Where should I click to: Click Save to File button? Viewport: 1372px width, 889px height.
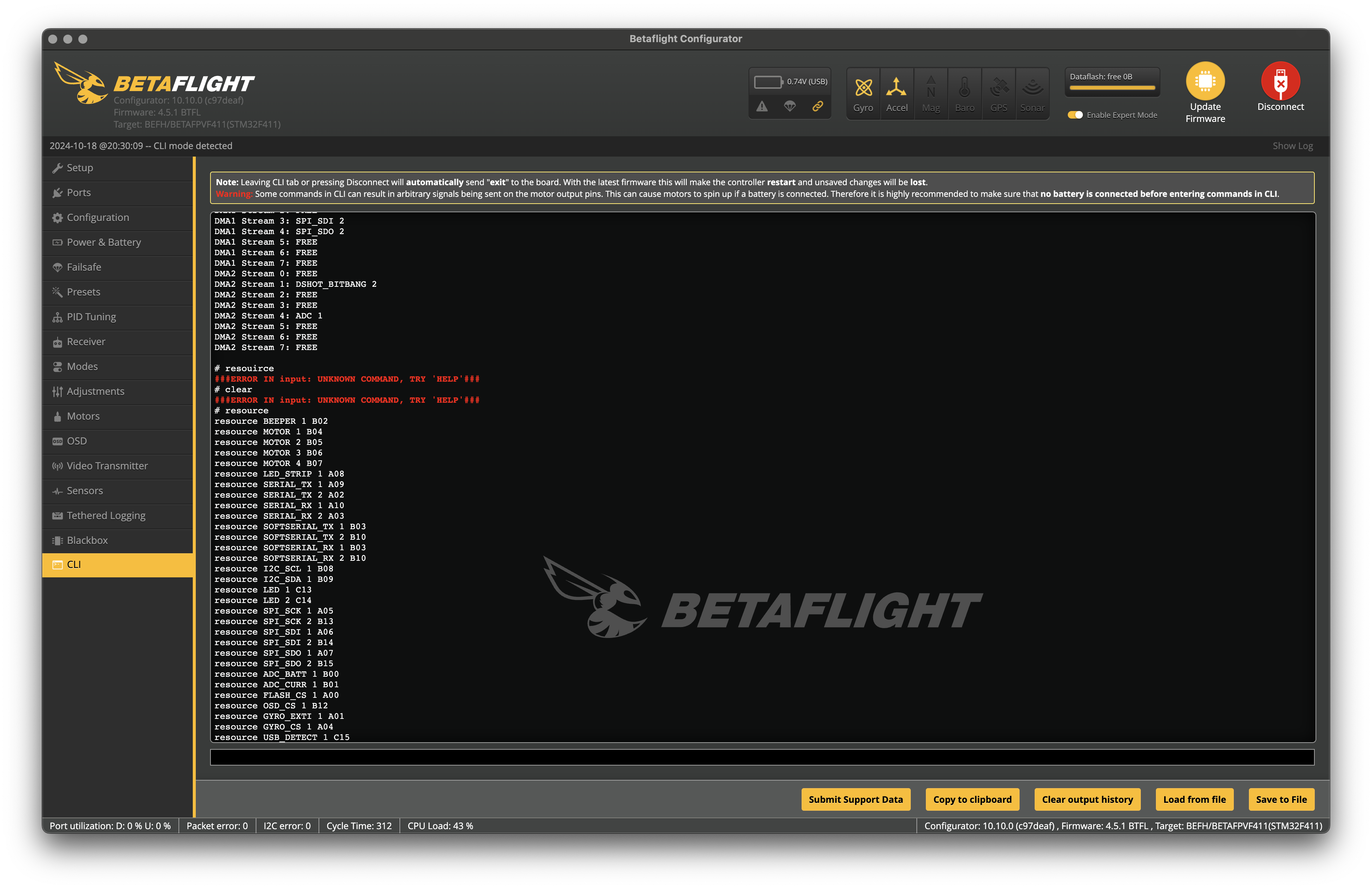1281,799
